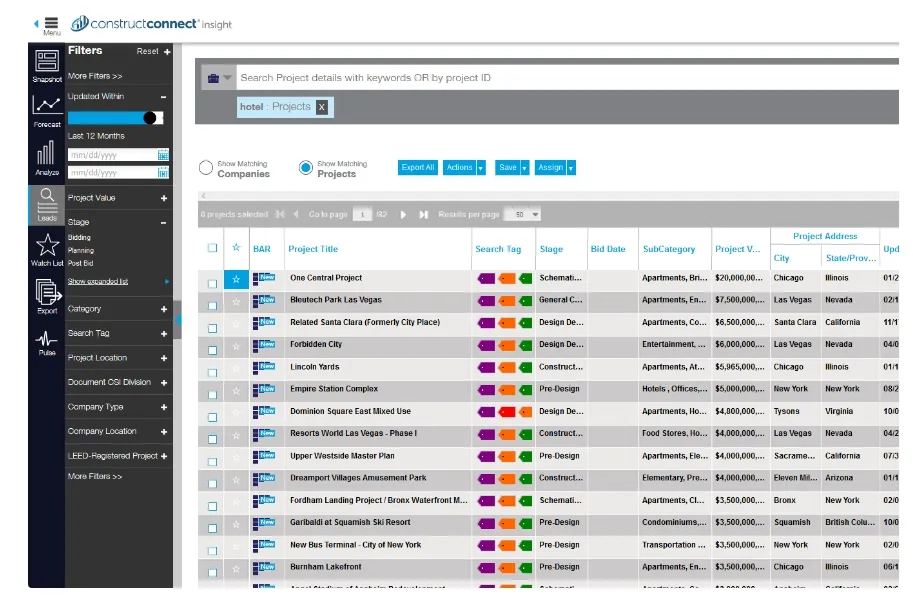Click the first mm/dd/yyyy date field
Screen dimensions: 913x598
pos(112,155)
